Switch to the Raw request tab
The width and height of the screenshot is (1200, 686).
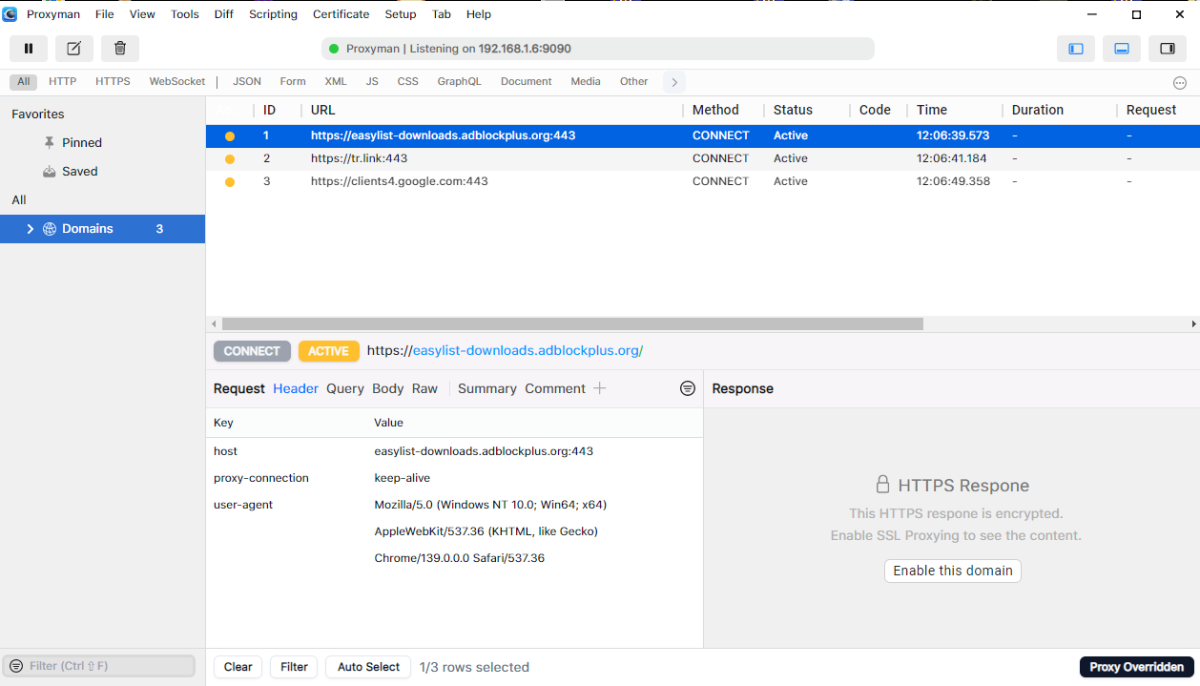tap(425, 389)
